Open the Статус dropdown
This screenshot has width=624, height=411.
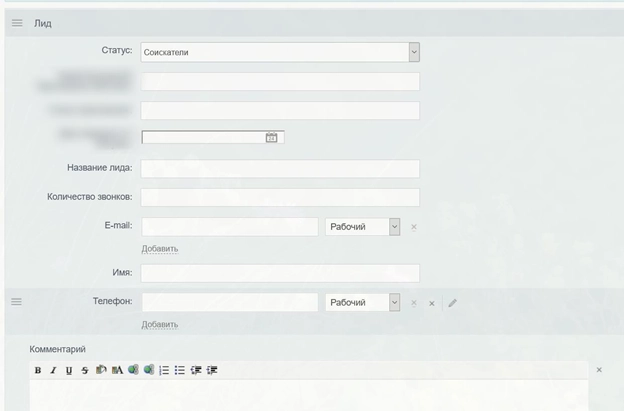click(x=414, y=52)
